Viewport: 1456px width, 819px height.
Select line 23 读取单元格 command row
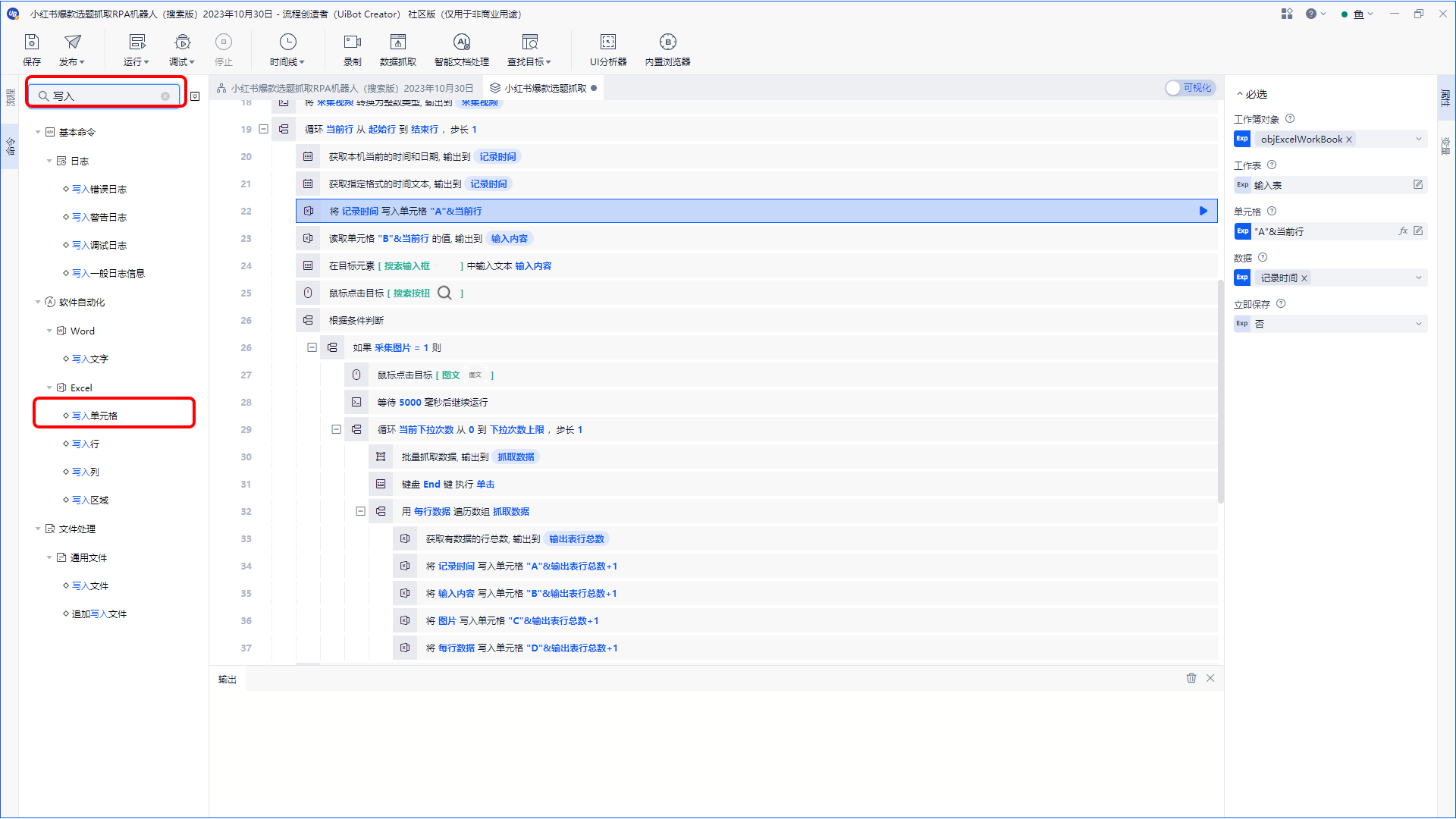click(756, 238)
